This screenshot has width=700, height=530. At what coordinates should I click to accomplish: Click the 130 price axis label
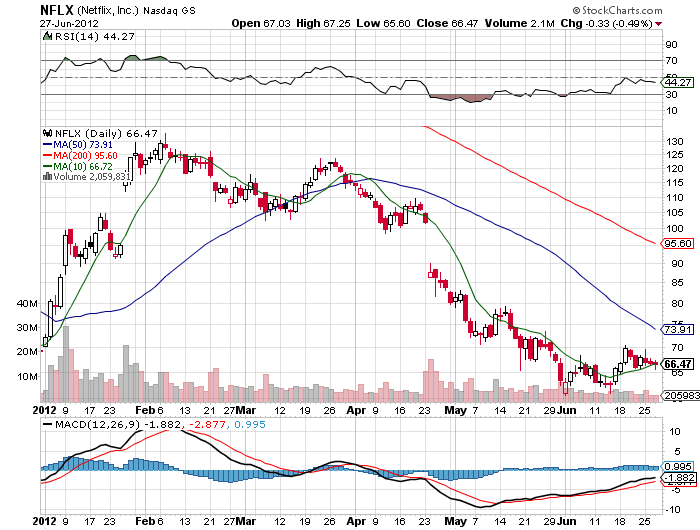pyautogui.click(x=675, y=142)
